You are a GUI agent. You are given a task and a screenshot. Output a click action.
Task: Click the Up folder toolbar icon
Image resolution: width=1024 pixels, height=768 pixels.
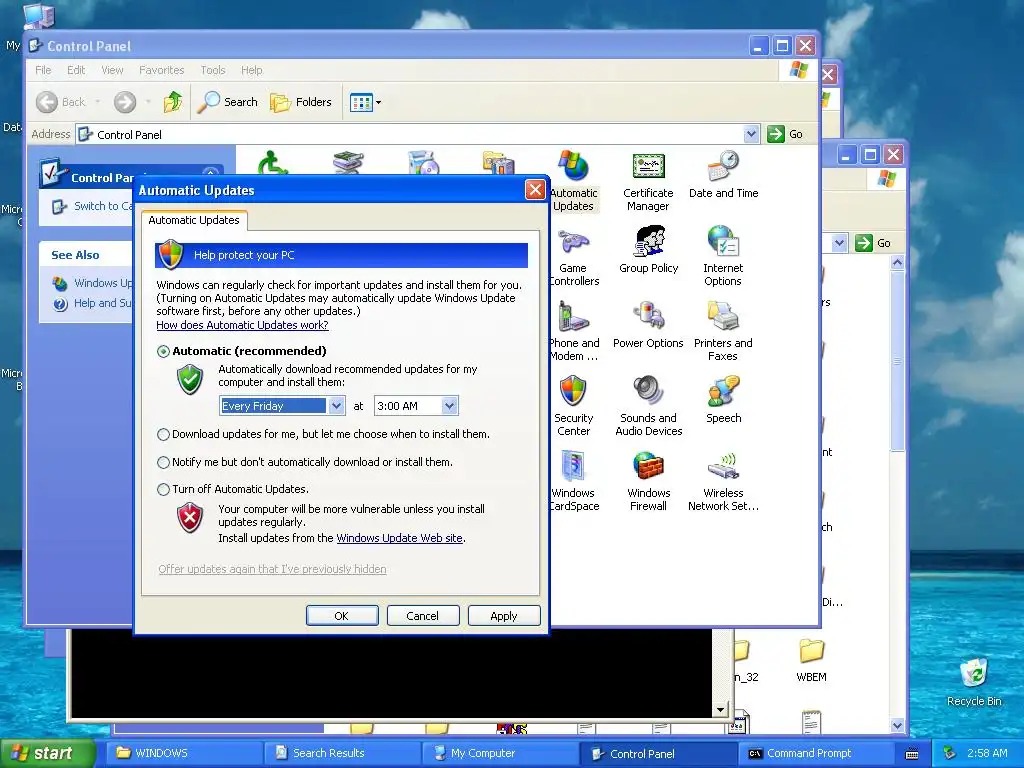173,102
